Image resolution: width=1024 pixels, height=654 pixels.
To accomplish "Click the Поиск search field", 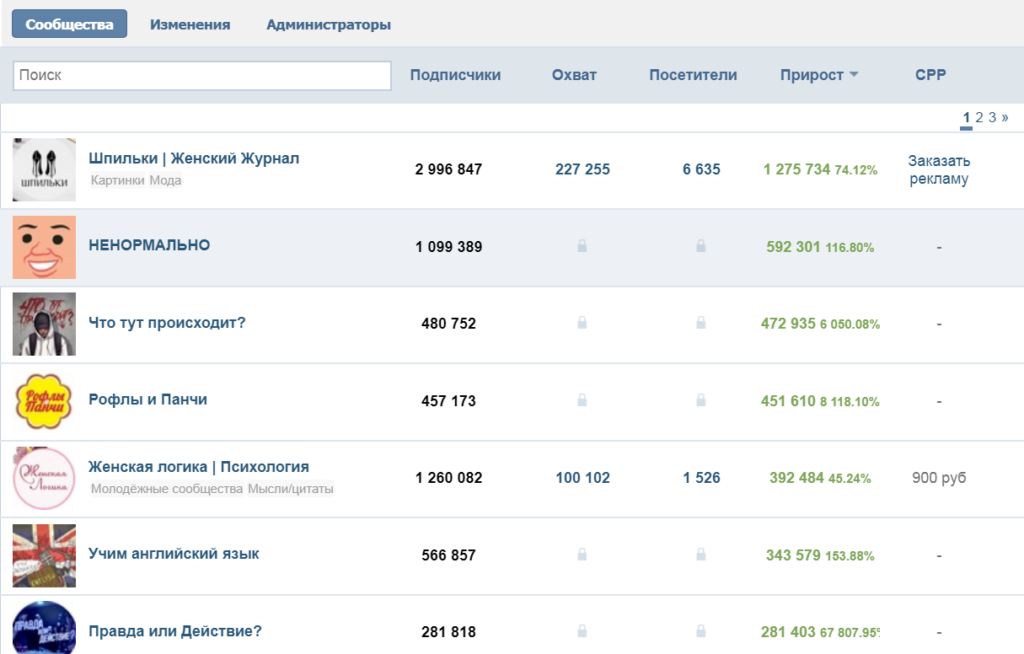I will [x=202, y=75].
